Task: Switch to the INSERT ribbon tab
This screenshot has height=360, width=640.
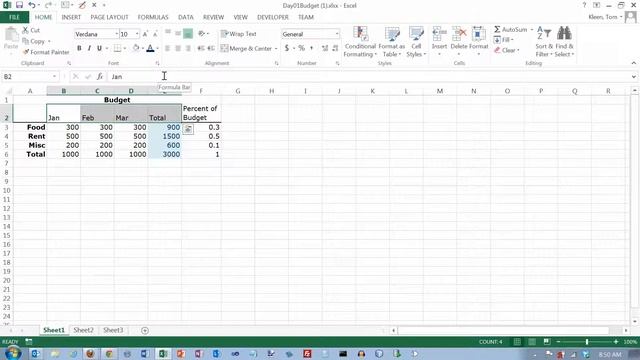Action: click(x=71, y=17)
